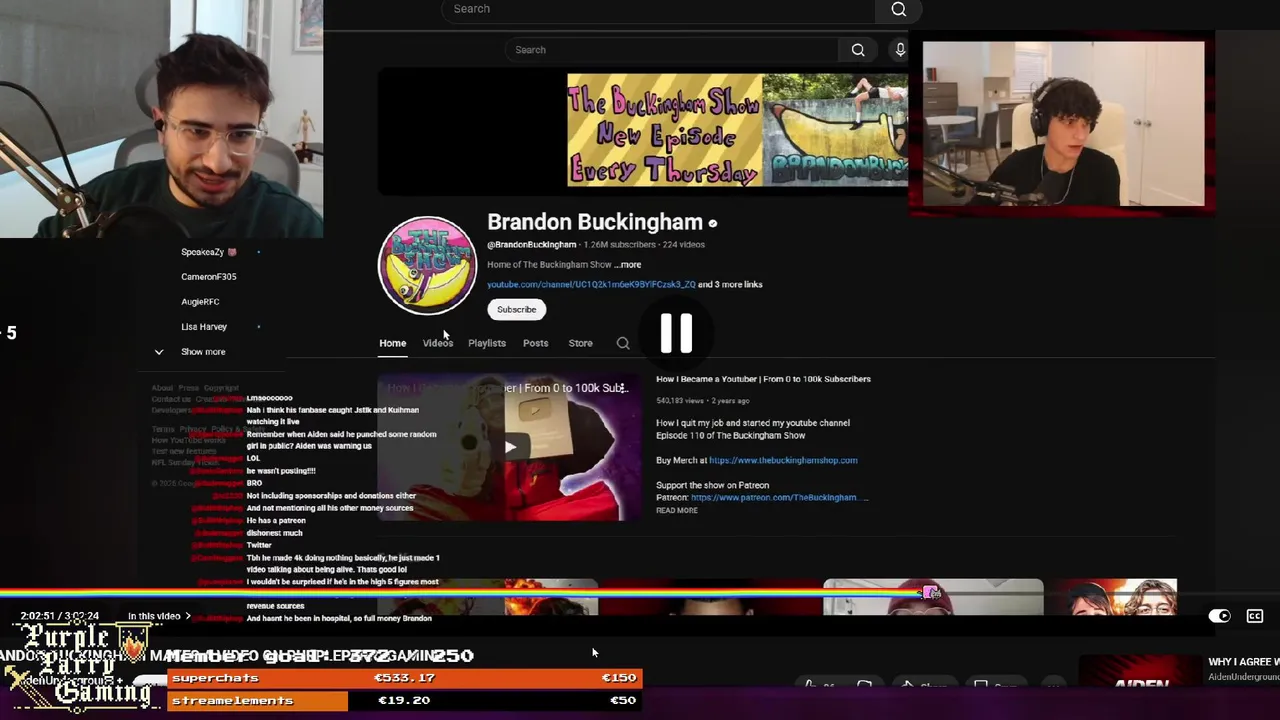Open 'How I Became a Youtuber' video title
Screen dimensions: 1280x720
click(x=763, y=379)
